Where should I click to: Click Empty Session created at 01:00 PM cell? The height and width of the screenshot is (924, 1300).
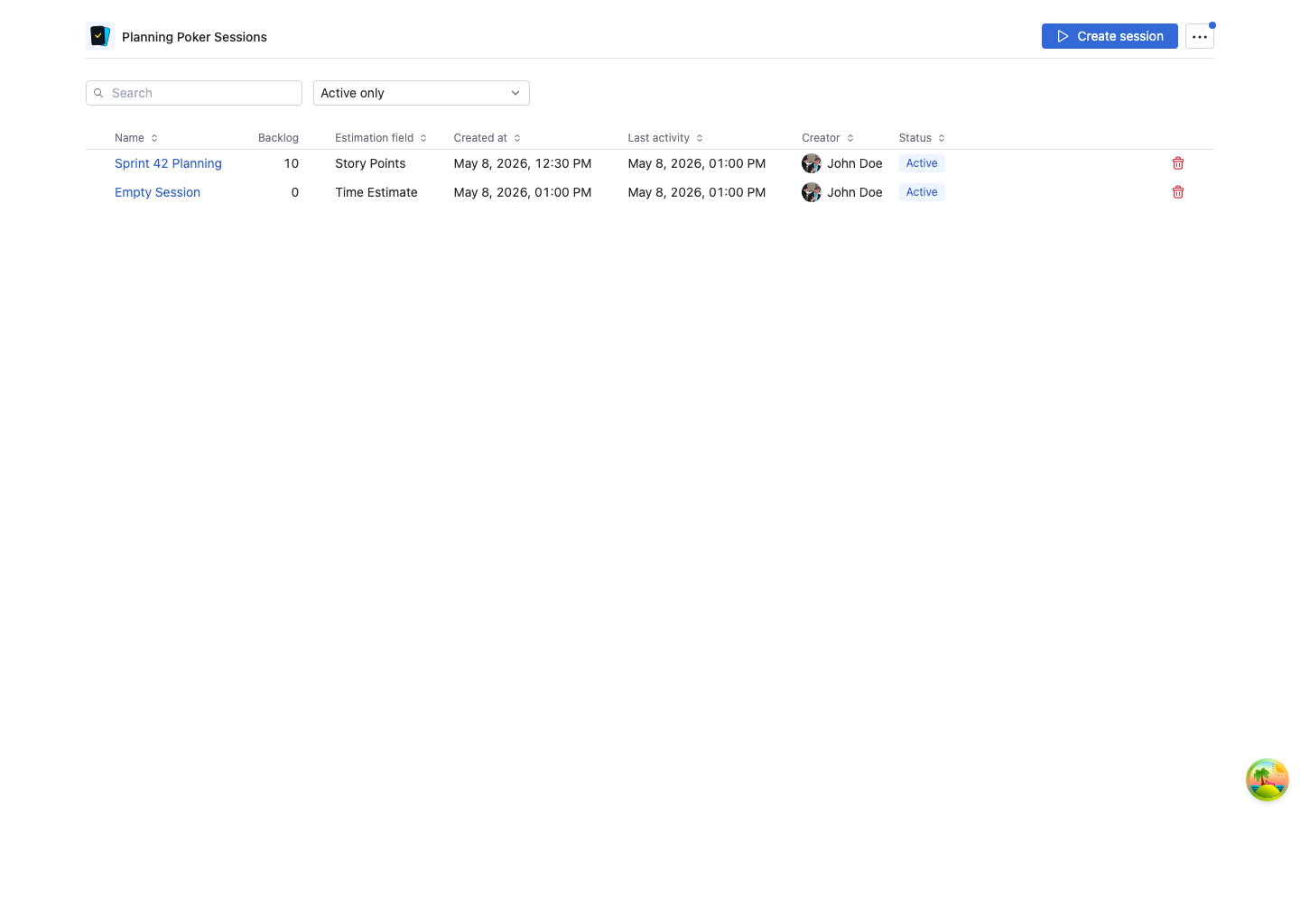point(523,192)
